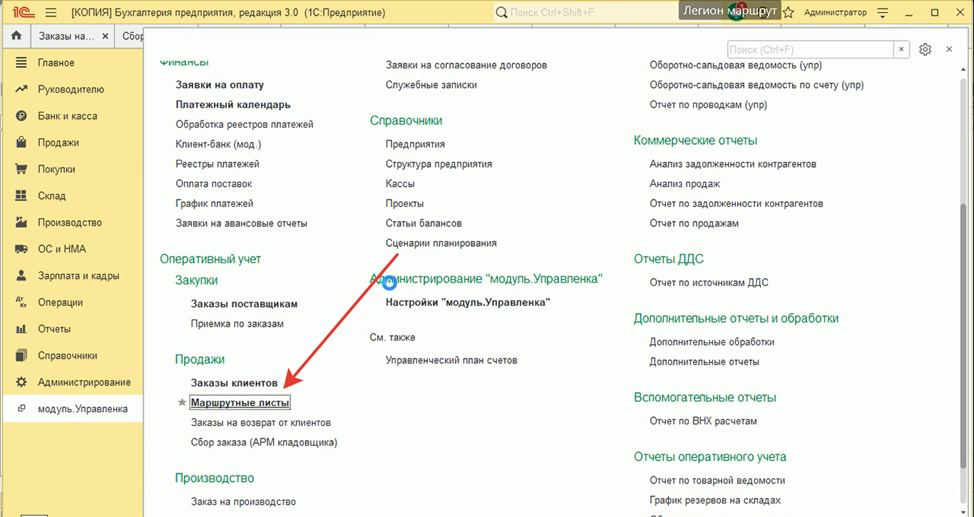Image resolution: width=974 pixels, height=517 pixels.
Task: Open Анализ продаж report
Action: pos(685,184)
